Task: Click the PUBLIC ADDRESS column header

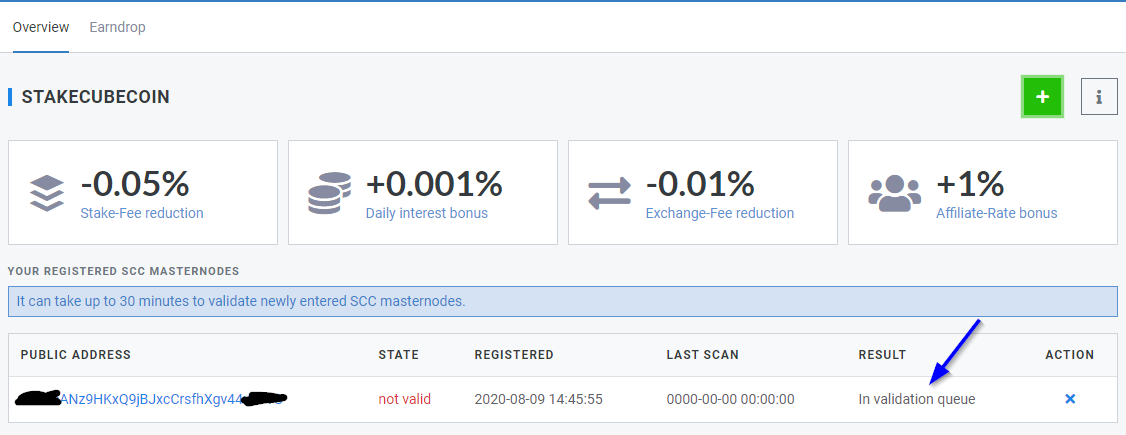Action: [x=75, y=355]
